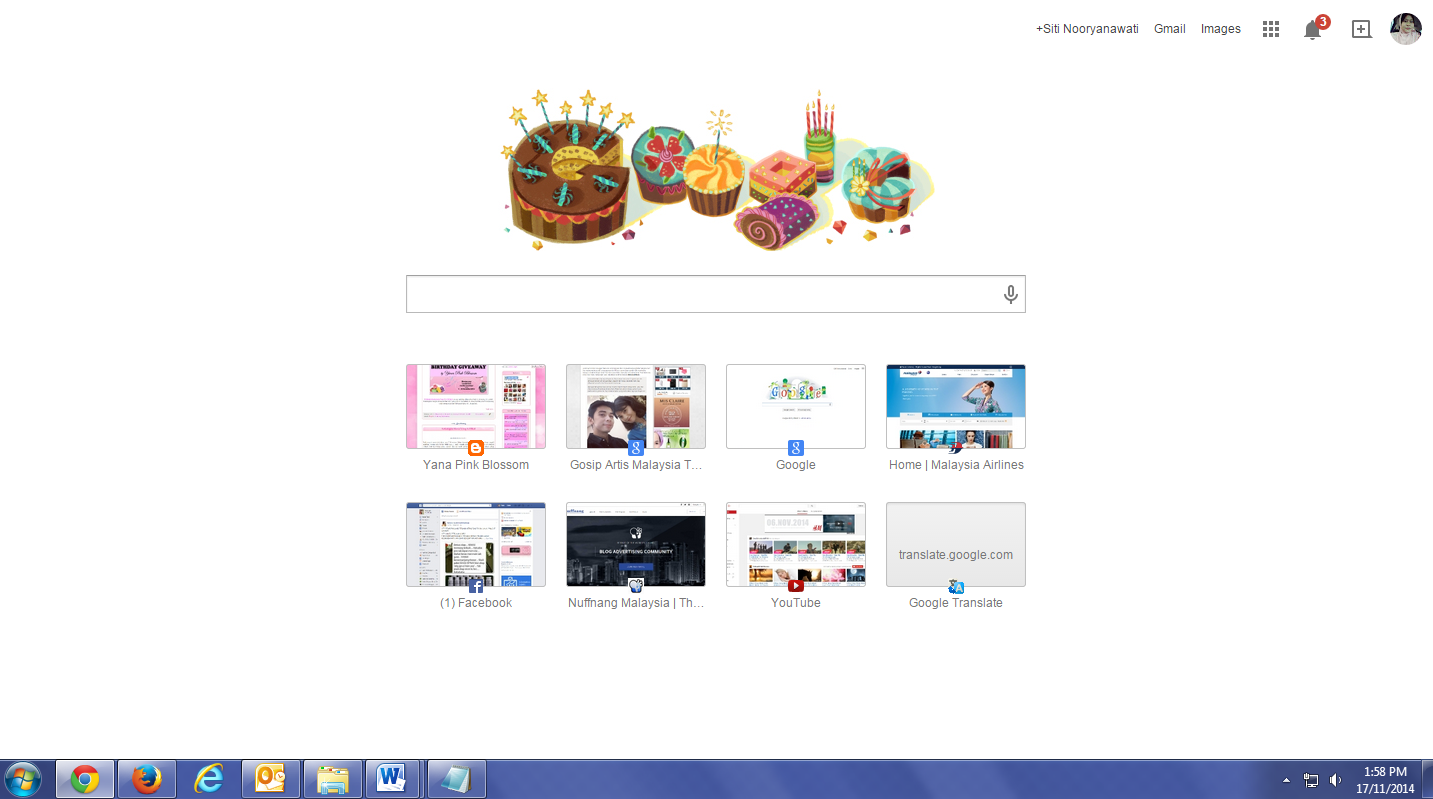The height and width of the screenshot is (799, 1433).
Task: Click Blogger favicon on Yana tile
Action: (x=476, y=448)
